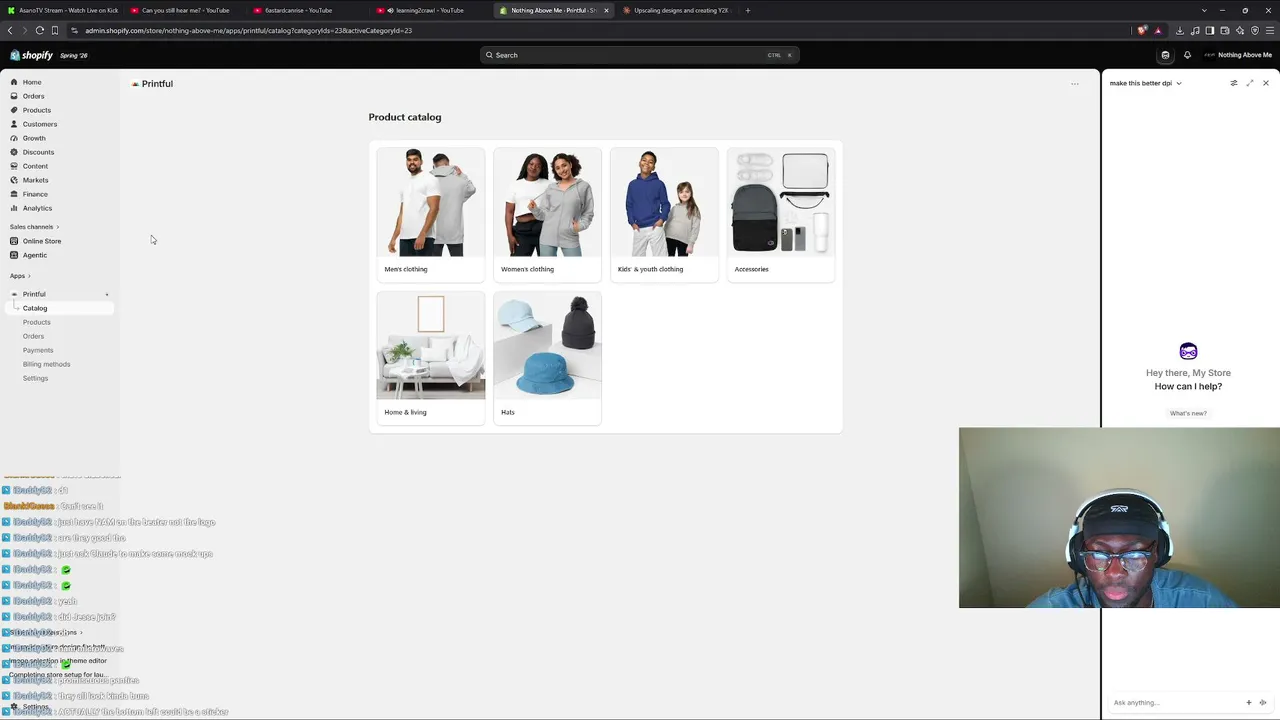Click the plus attach icon in Sidekick input

(1248, 703)
